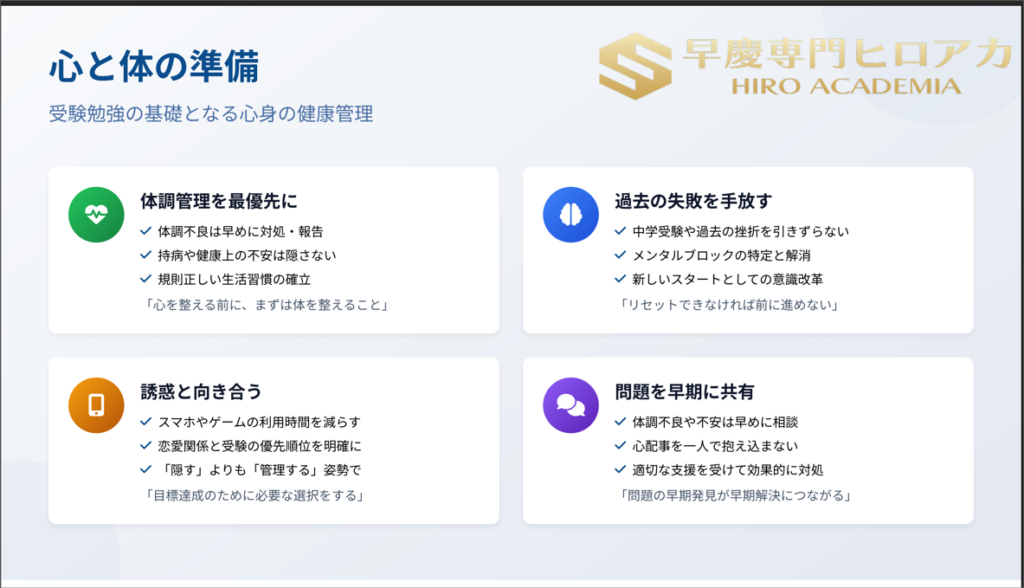Click the green heartbeat icon
The height and width of the screenshot is (588, 1024).
pos(94,214)
